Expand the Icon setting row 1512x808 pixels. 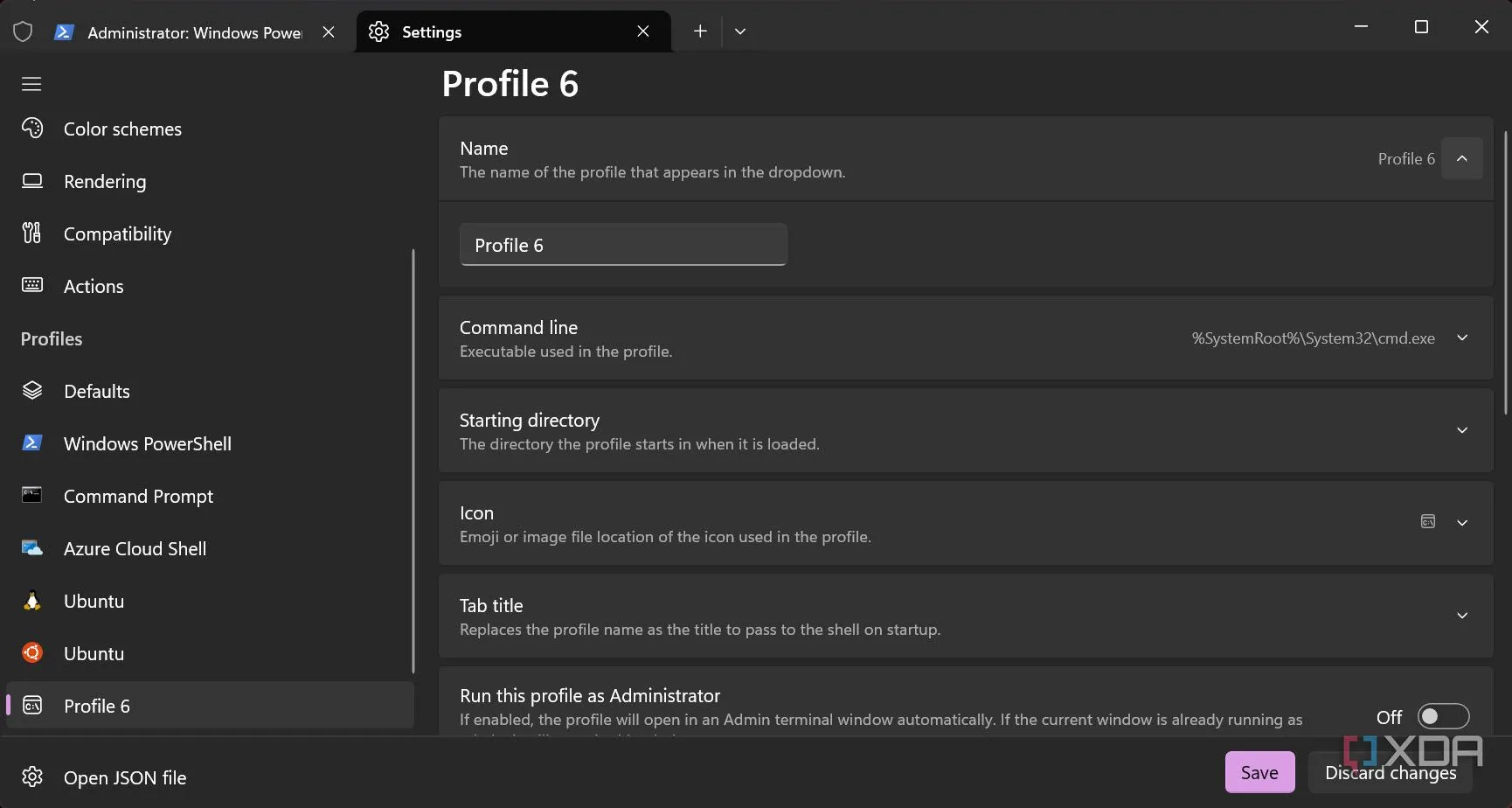pos(1461,523)
